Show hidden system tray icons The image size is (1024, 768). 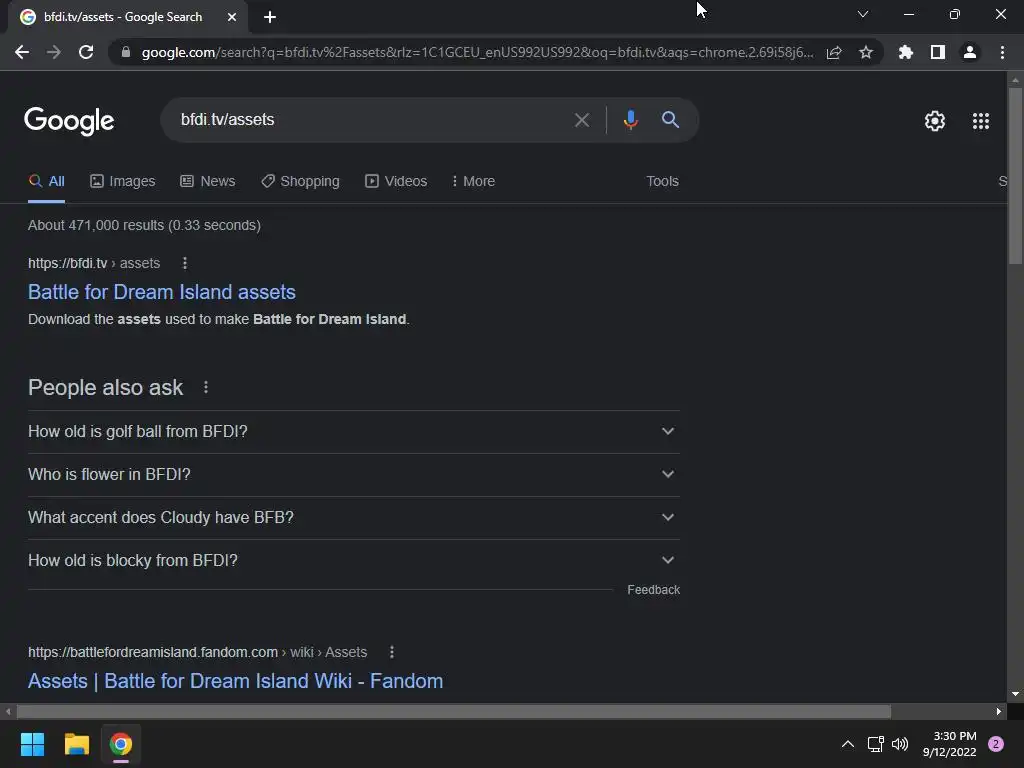pyautogui.click(x=848, y=744)
